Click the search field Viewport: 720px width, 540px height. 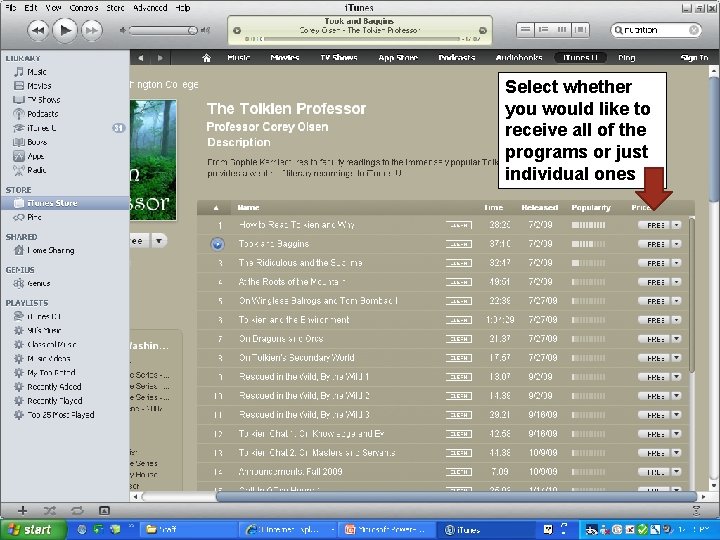pyautogui.click(x=655, y=30)
